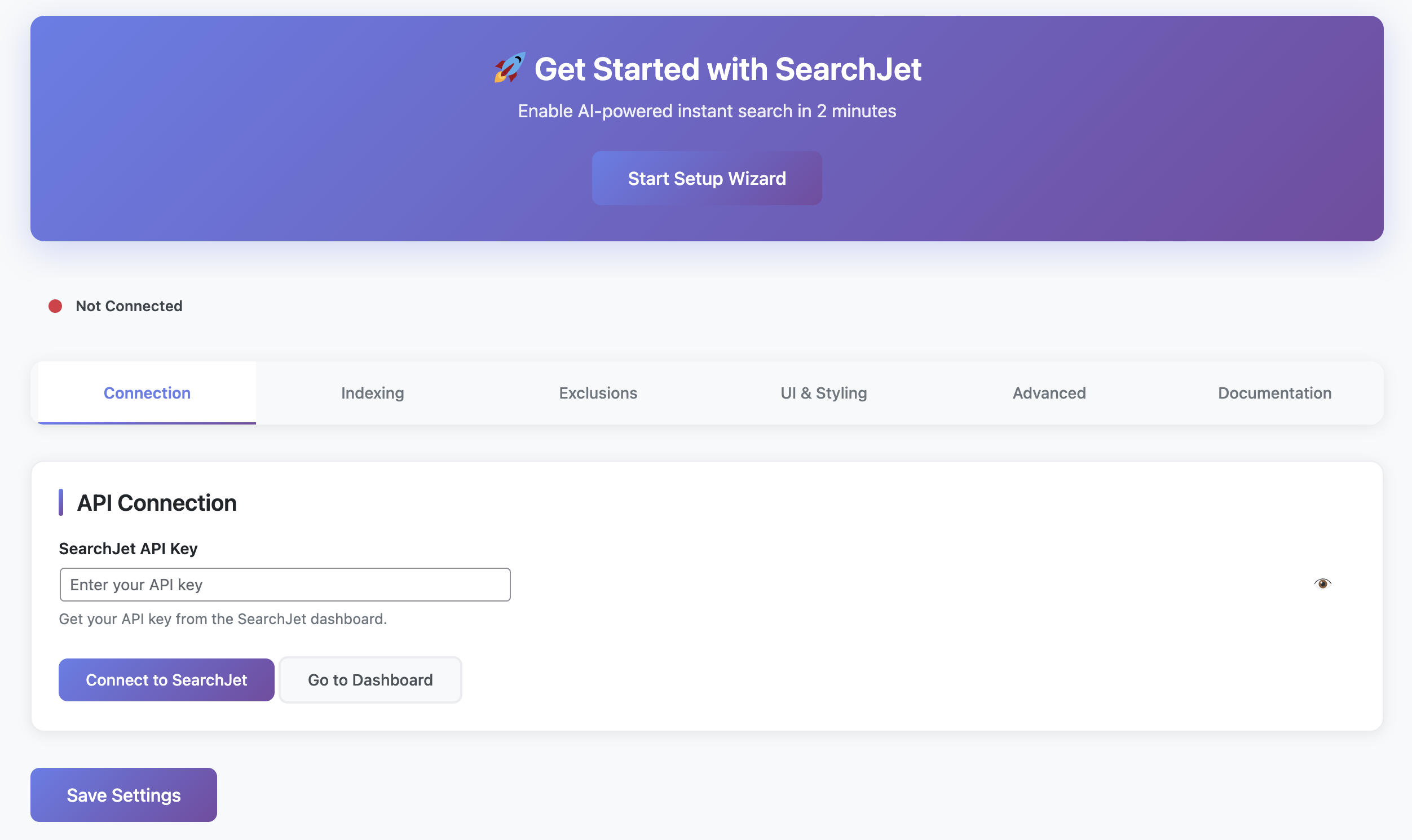Viewport: 1412px width, 840px height.
Task: Click the purple accent bar beside API Connection
Action: [62, 502]
